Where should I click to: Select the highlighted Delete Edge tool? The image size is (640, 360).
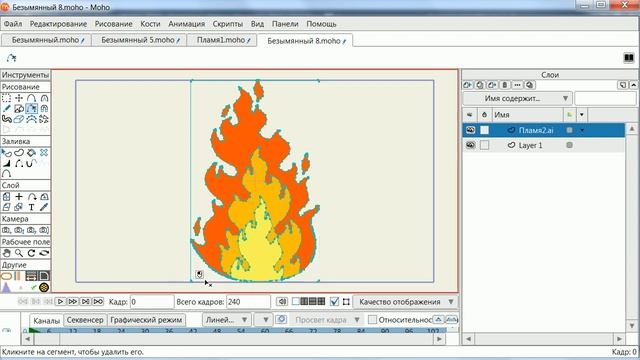pyautogui.click(x=31, y=109)
